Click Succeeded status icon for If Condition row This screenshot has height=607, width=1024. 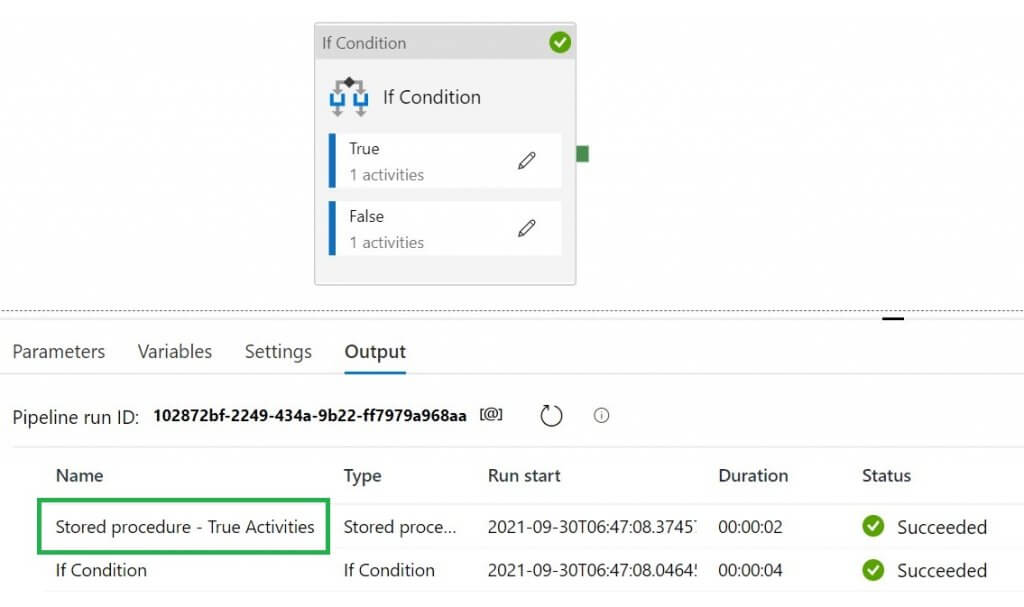[x=873, y=570]
